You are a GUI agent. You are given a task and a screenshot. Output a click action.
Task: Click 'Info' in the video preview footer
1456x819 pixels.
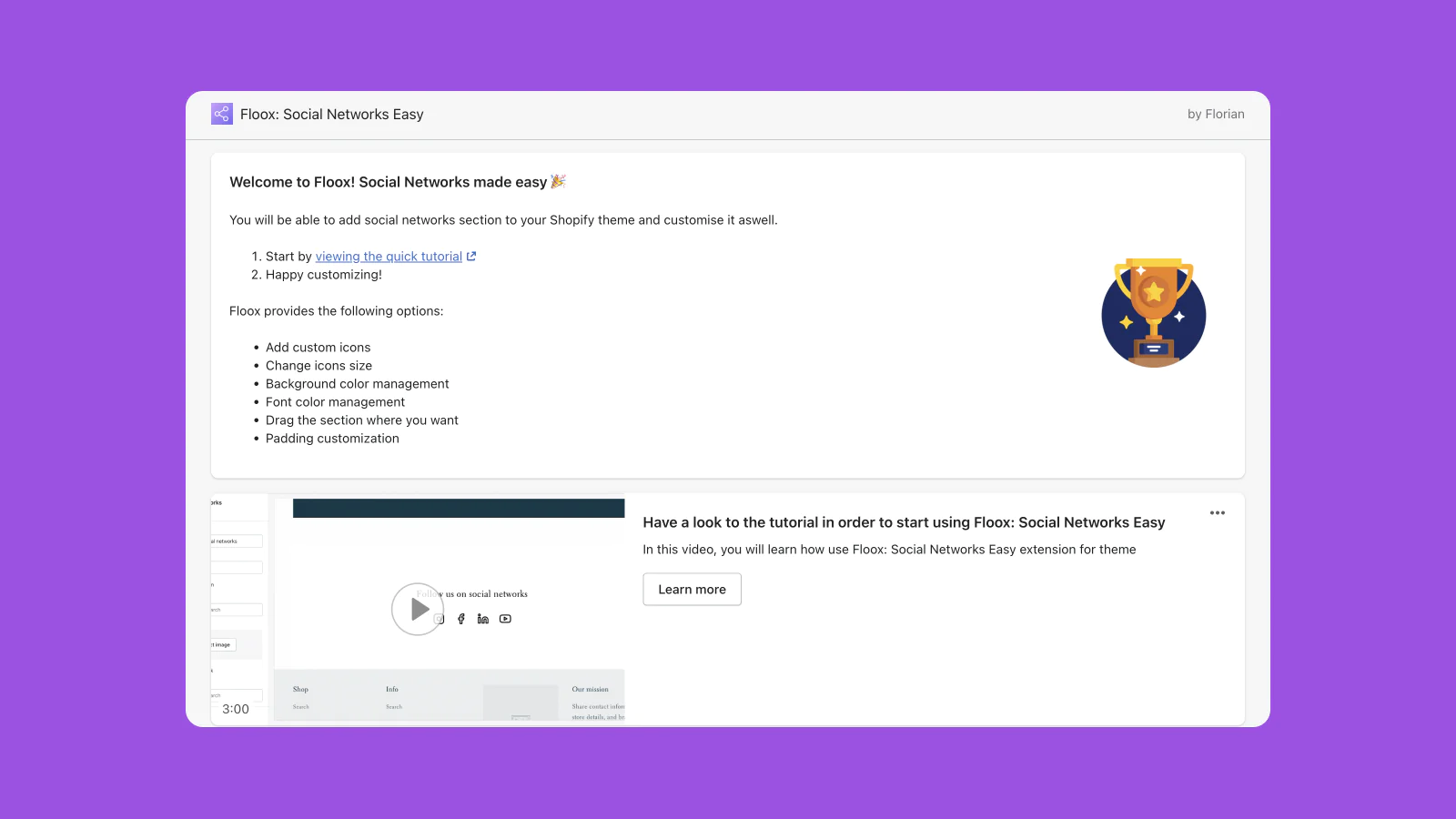tap(392, 690)
